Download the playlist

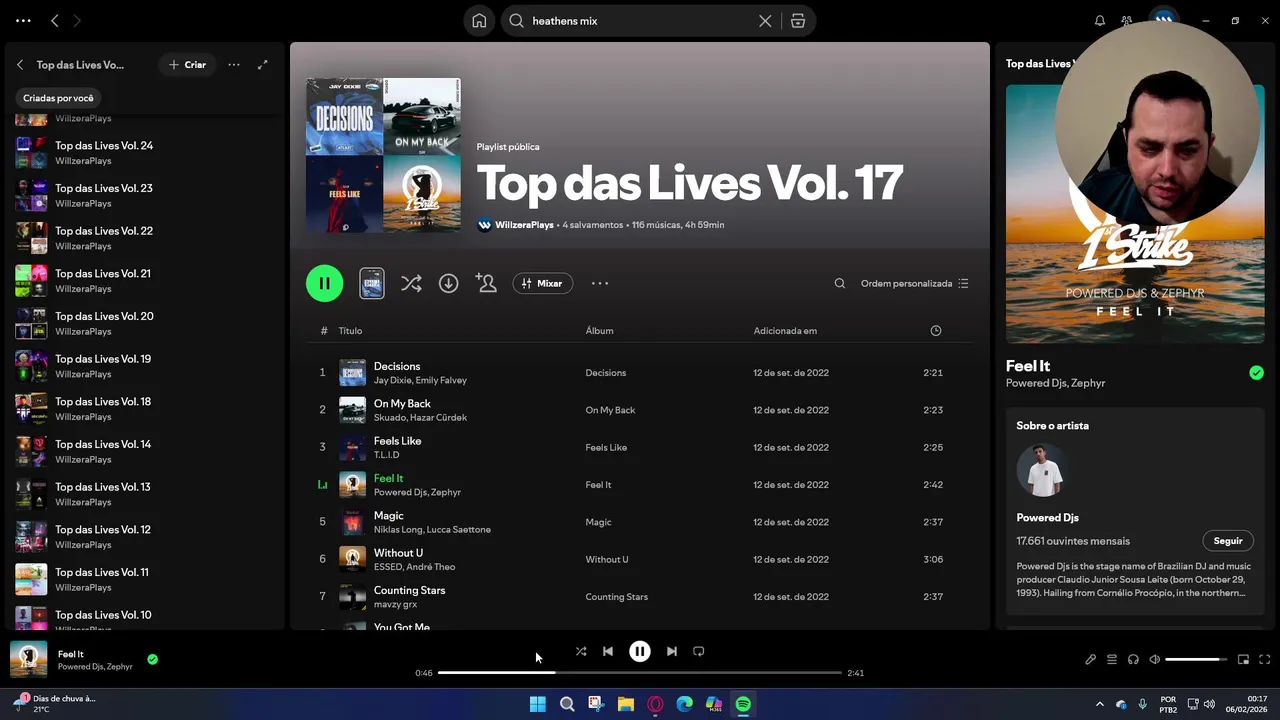tap(449, 283)
